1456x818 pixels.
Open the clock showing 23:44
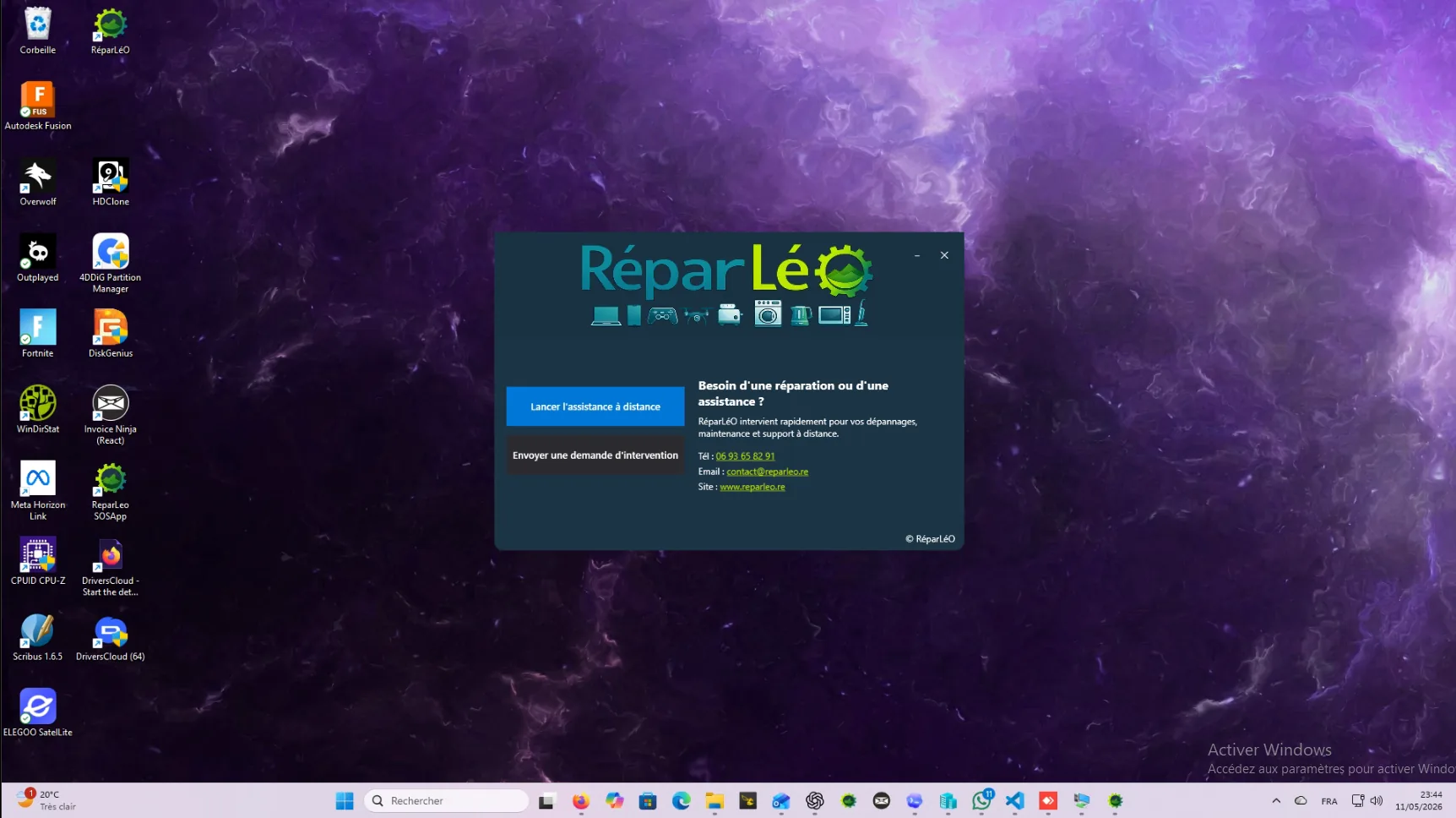tap(1419, 800)
